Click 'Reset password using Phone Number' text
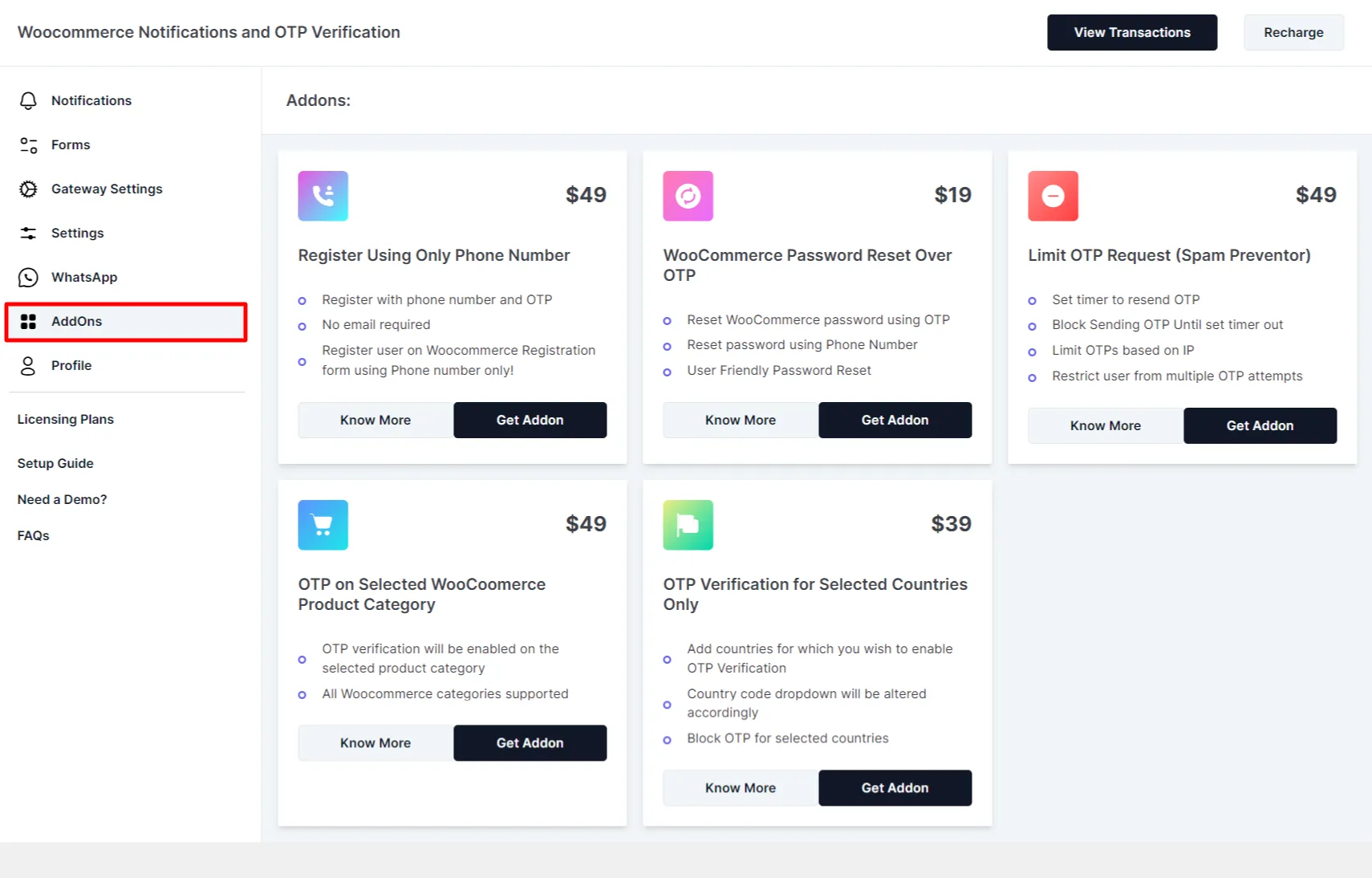1372x878 pixels. pos(802,344)
